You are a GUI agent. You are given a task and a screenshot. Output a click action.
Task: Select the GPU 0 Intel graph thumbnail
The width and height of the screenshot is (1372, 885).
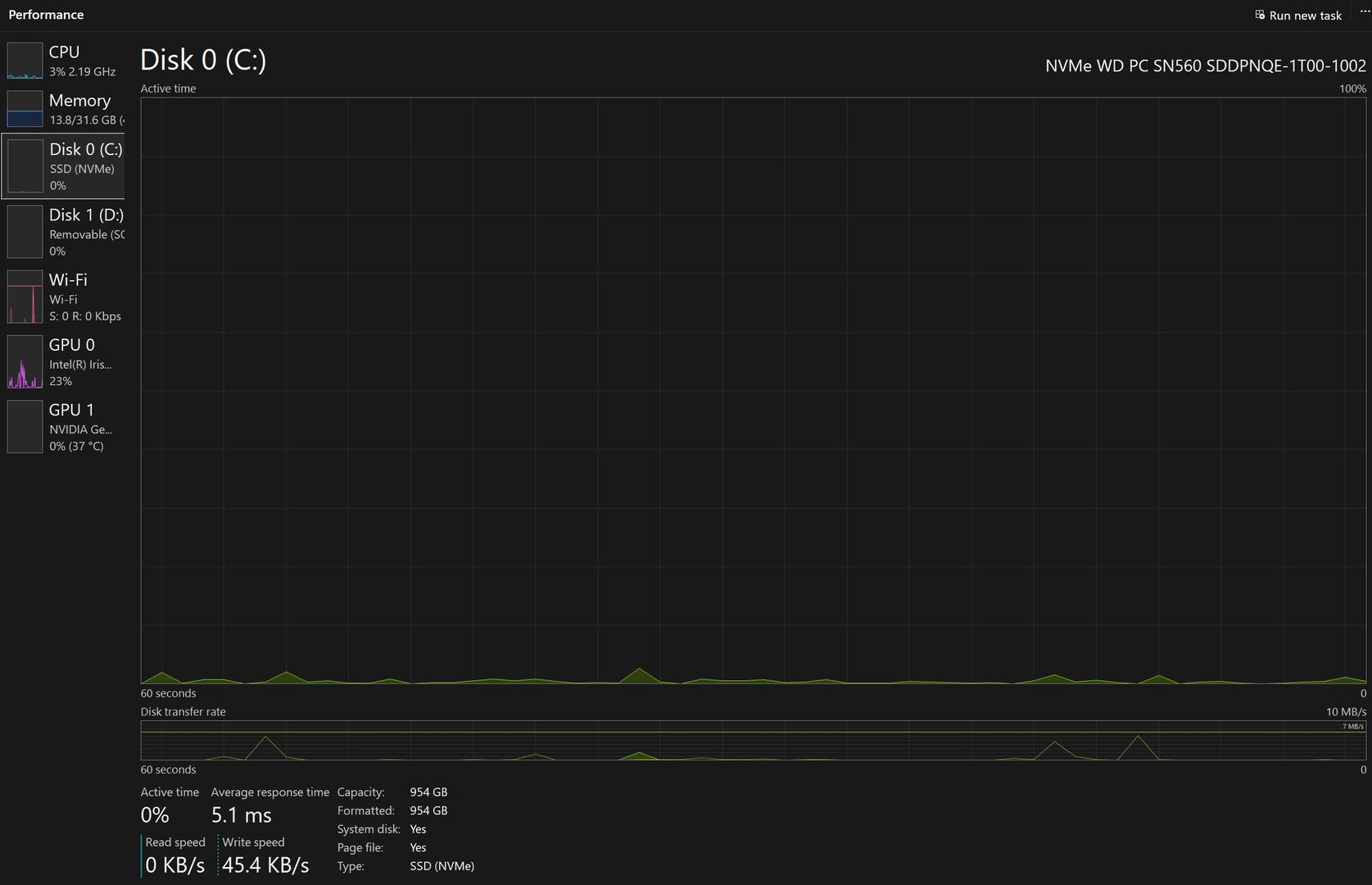(x=25, y=362)
